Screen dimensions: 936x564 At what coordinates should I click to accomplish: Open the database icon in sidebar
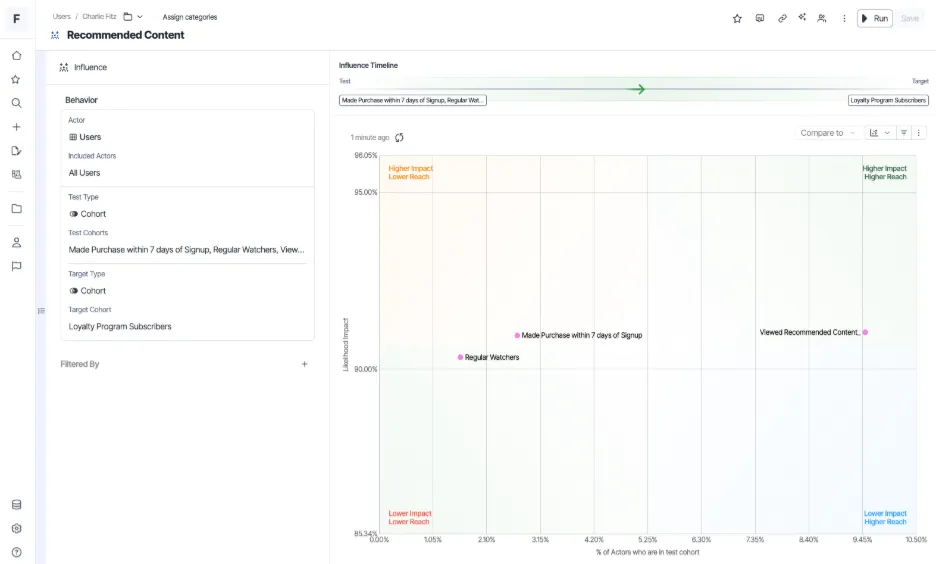point(17,505)
